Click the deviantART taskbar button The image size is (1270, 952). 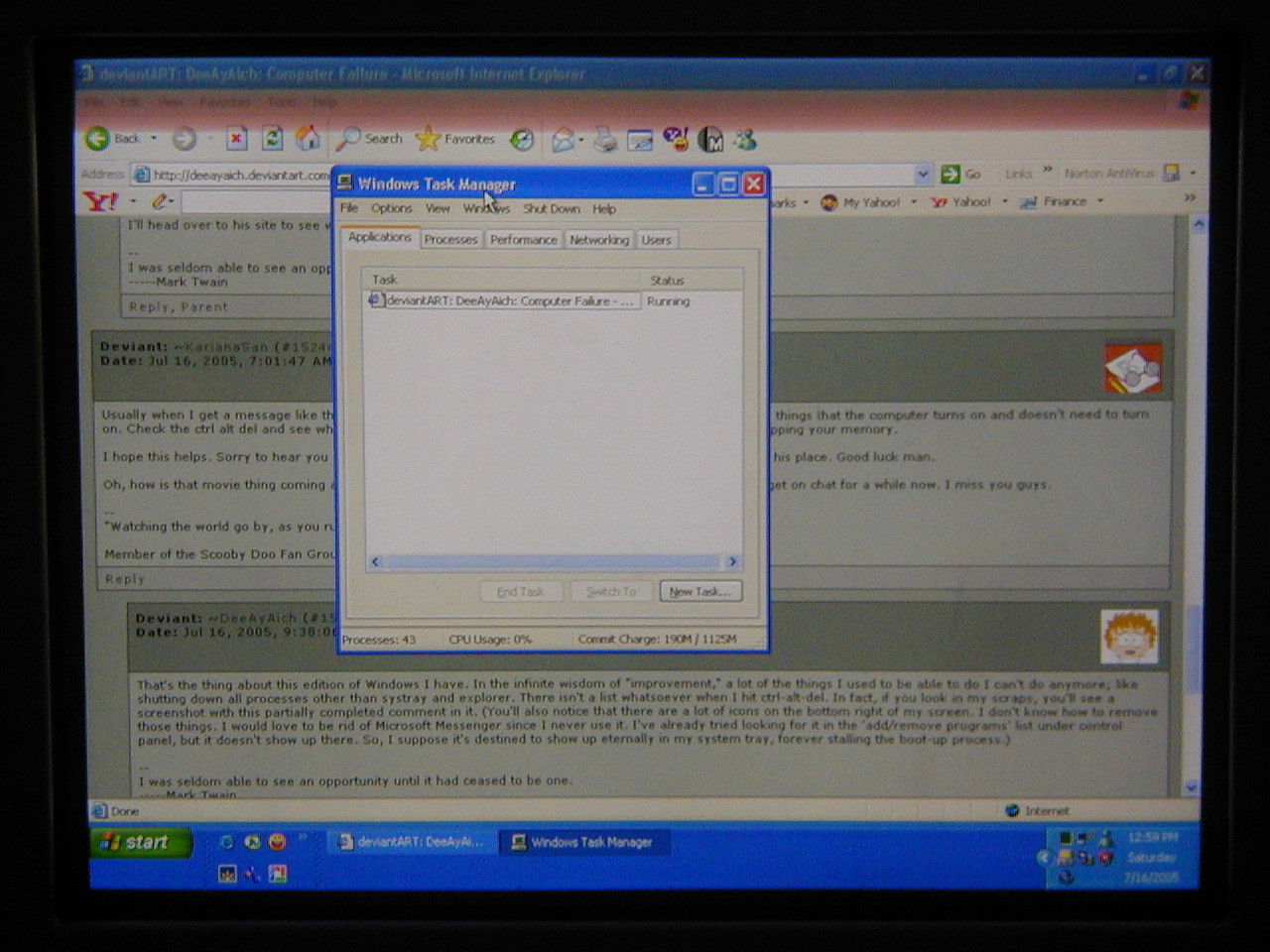(411, 843)
